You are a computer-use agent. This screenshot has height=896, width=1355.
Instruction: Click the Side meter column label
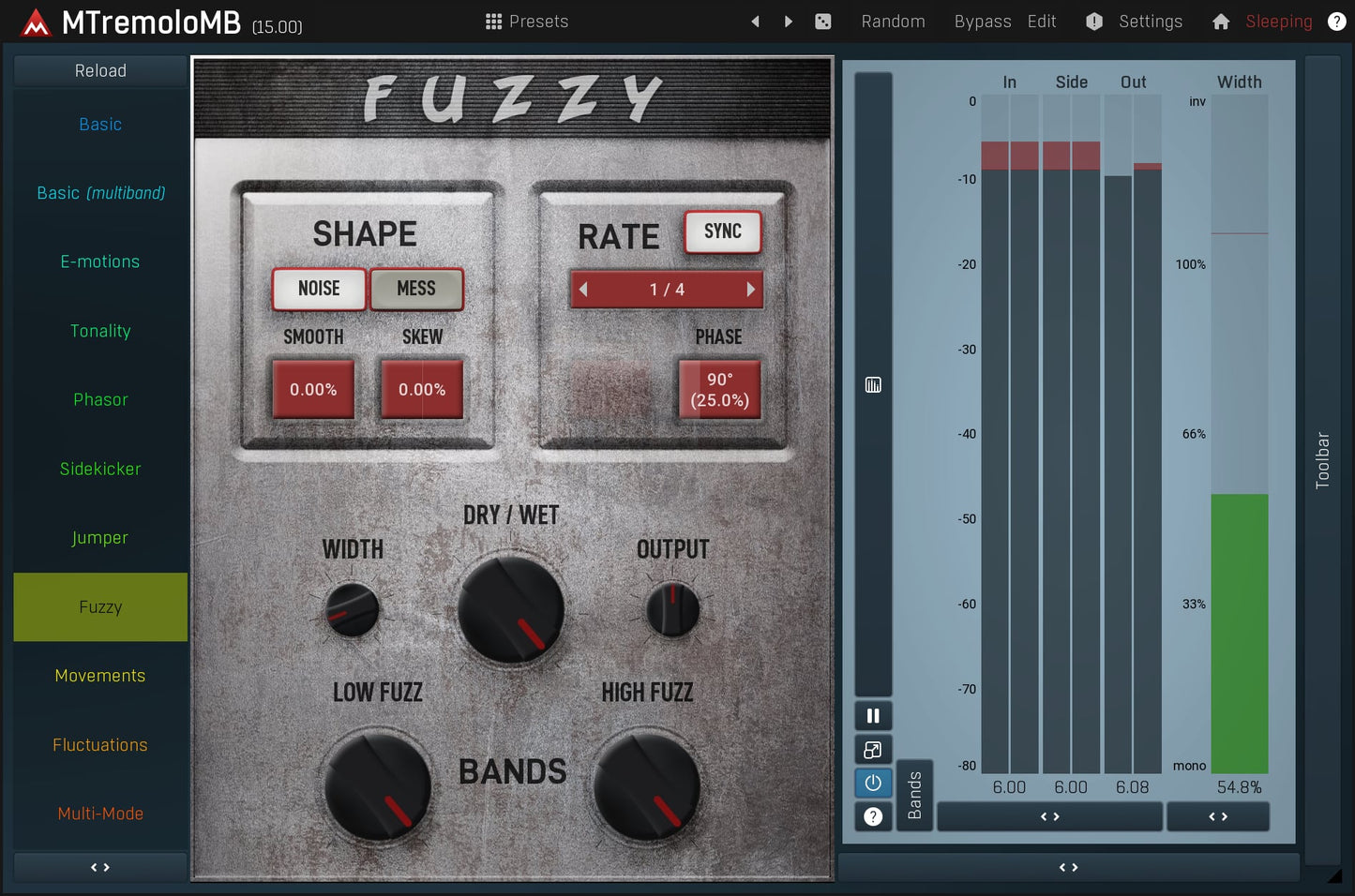(x=1072, y=82)
